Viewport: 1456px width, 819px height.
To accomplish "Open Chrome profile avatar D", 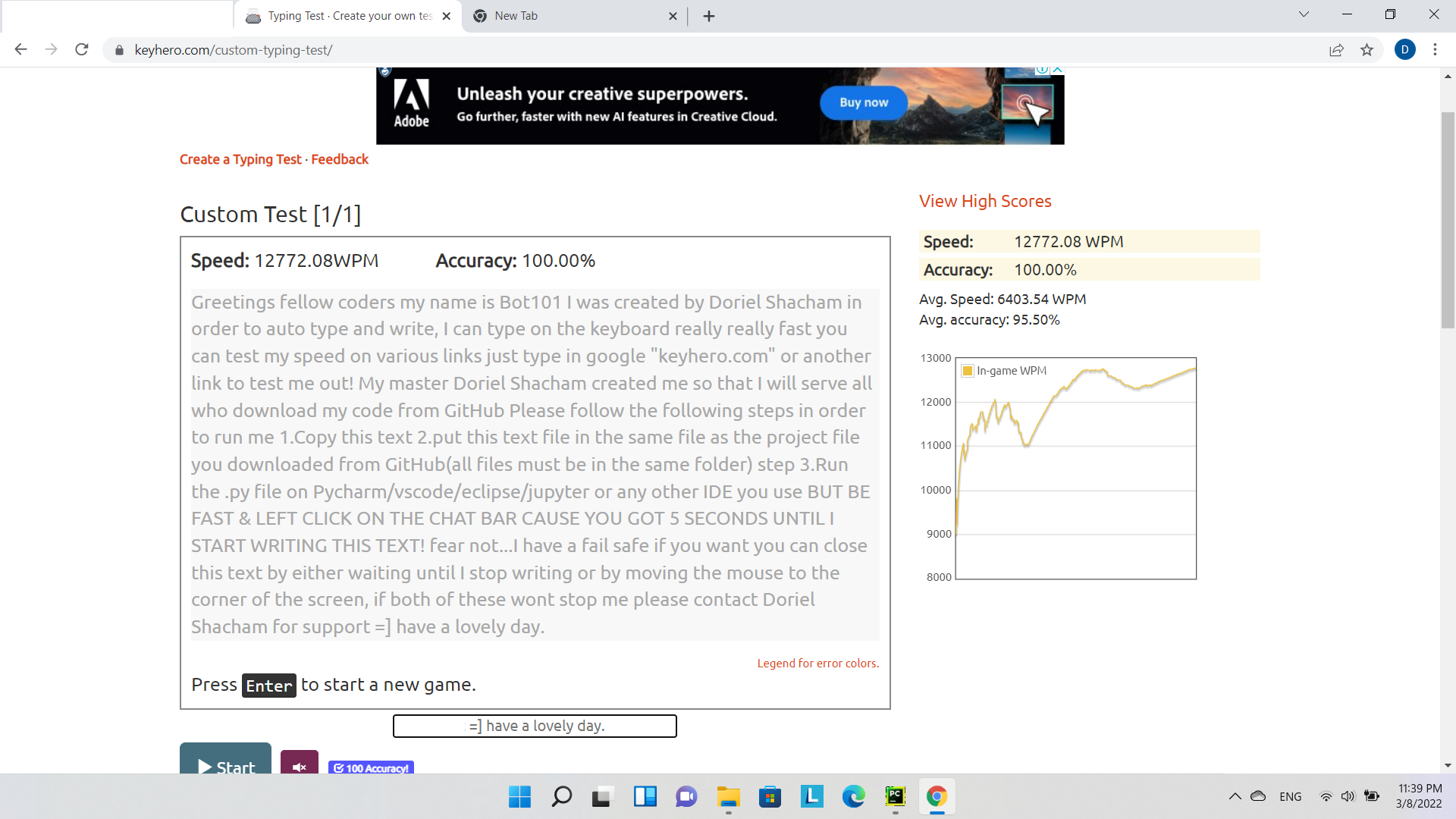I will click(1404, 50).
